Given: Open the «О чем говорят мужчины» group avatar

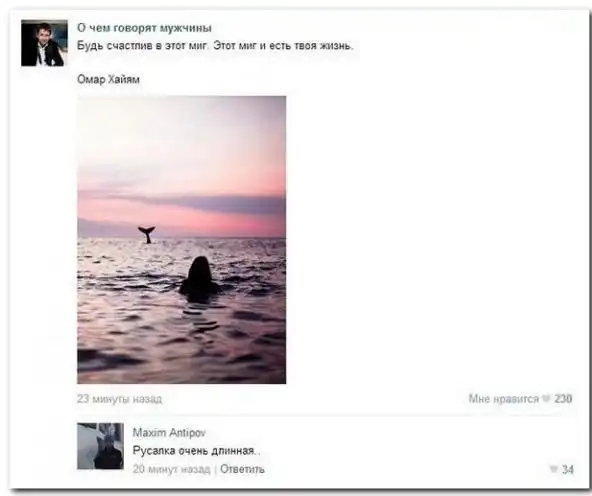Looking at the screenshot, I should [44, 43].
